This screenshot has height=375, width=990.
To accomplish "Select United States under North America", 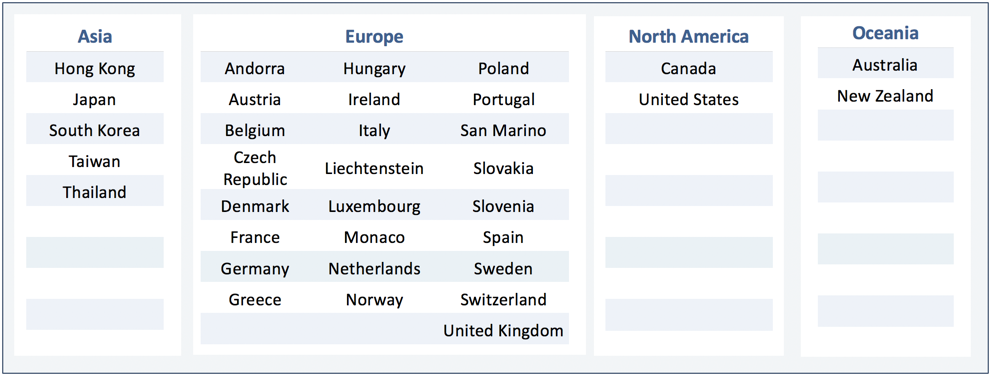I will pyautogui.click(x=689, y=99).
